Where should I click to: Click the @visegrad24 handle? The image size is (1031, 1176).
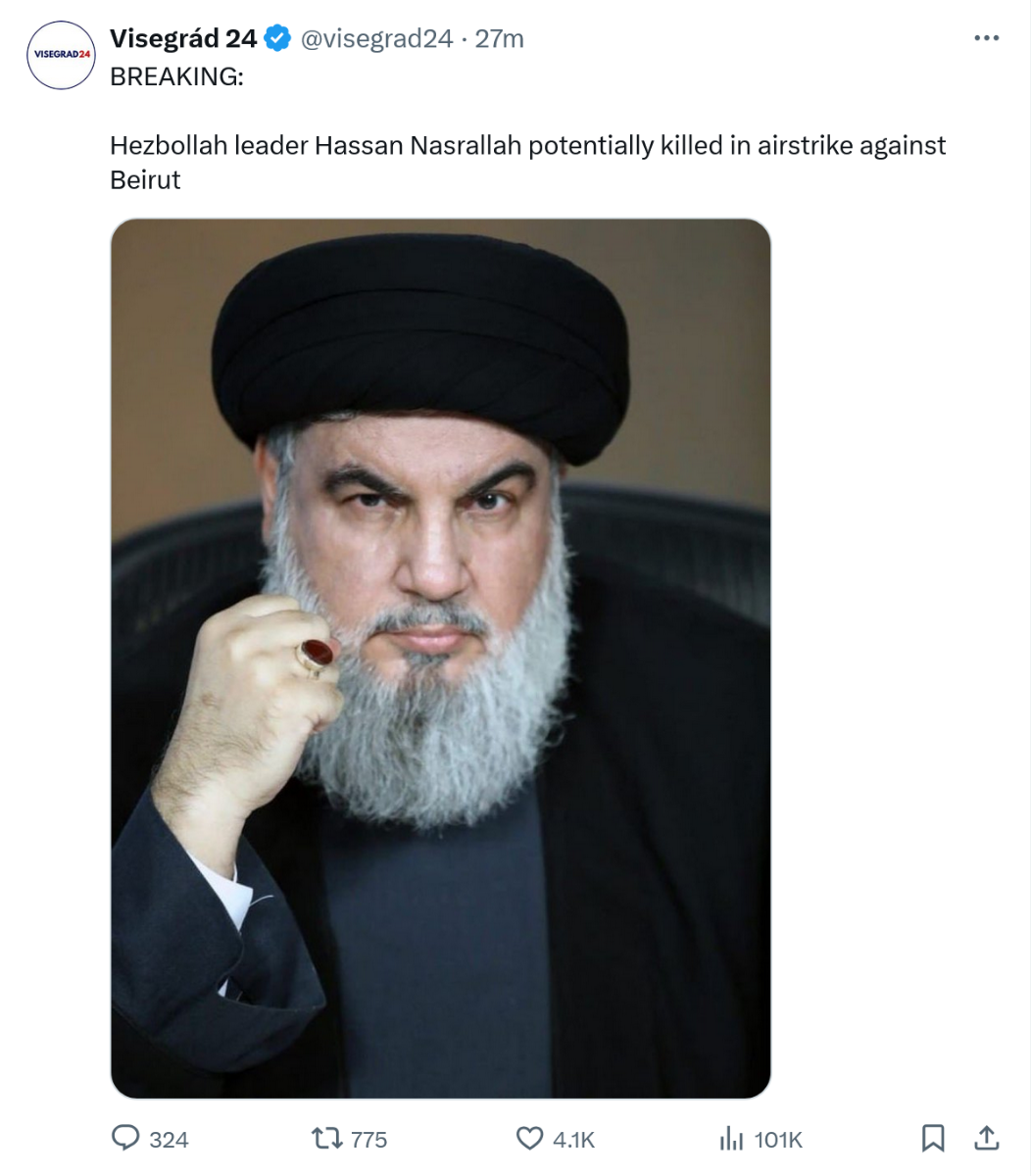[x=376, y=39]
